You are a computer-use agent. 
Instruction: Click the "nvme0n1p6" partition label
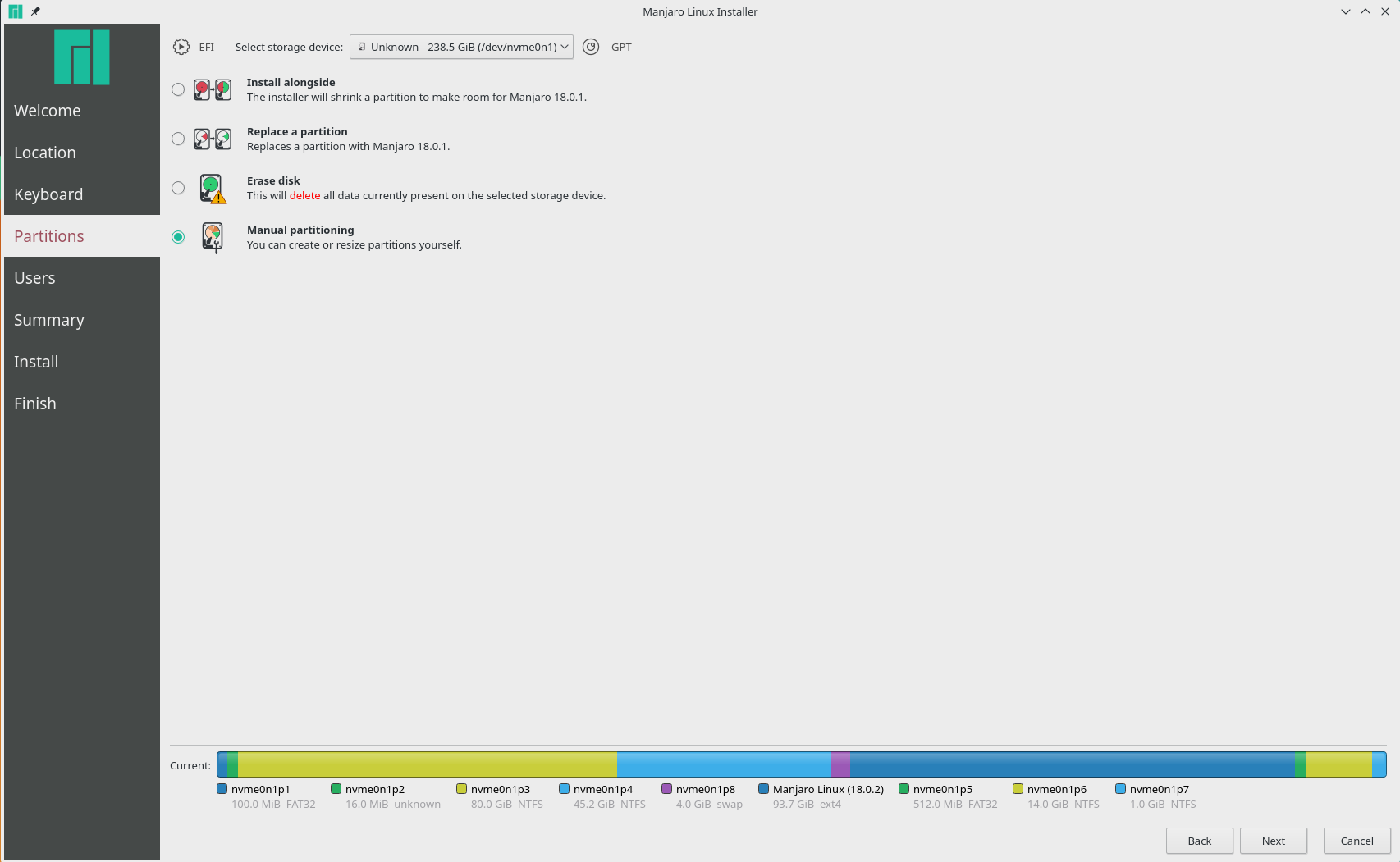point(1057,789)
